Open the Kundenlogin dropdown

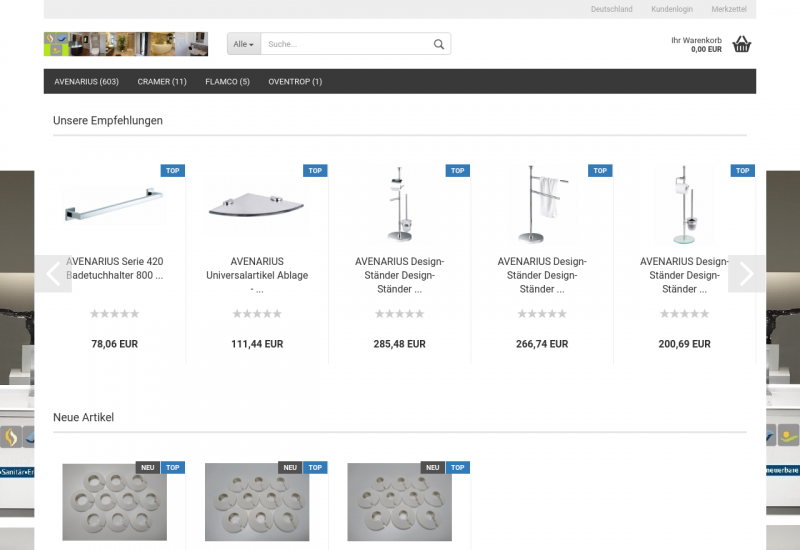[671, 9]
